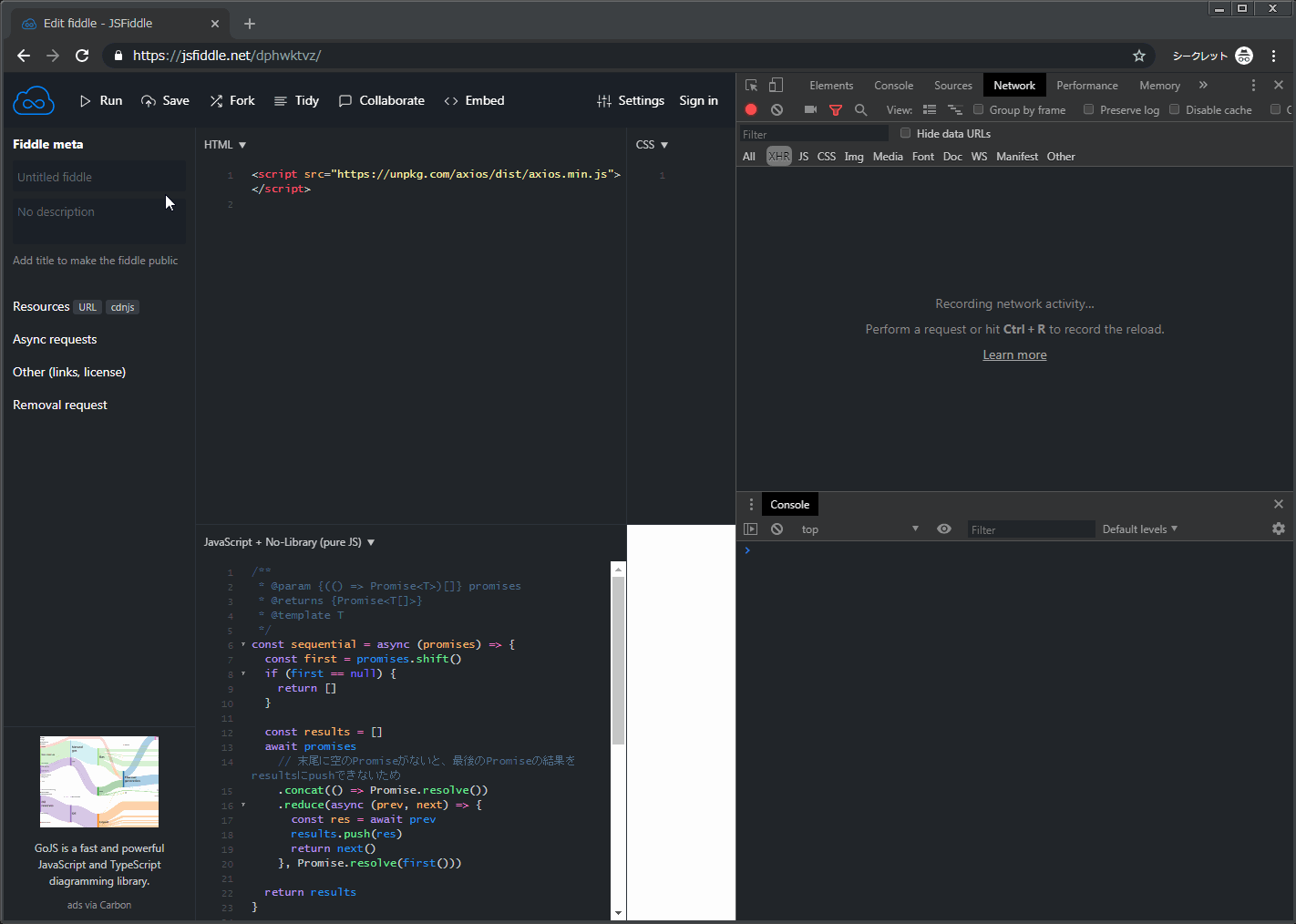Clear the console output
The height and width of the screenshot is (924, 1296).
point(777,529)
